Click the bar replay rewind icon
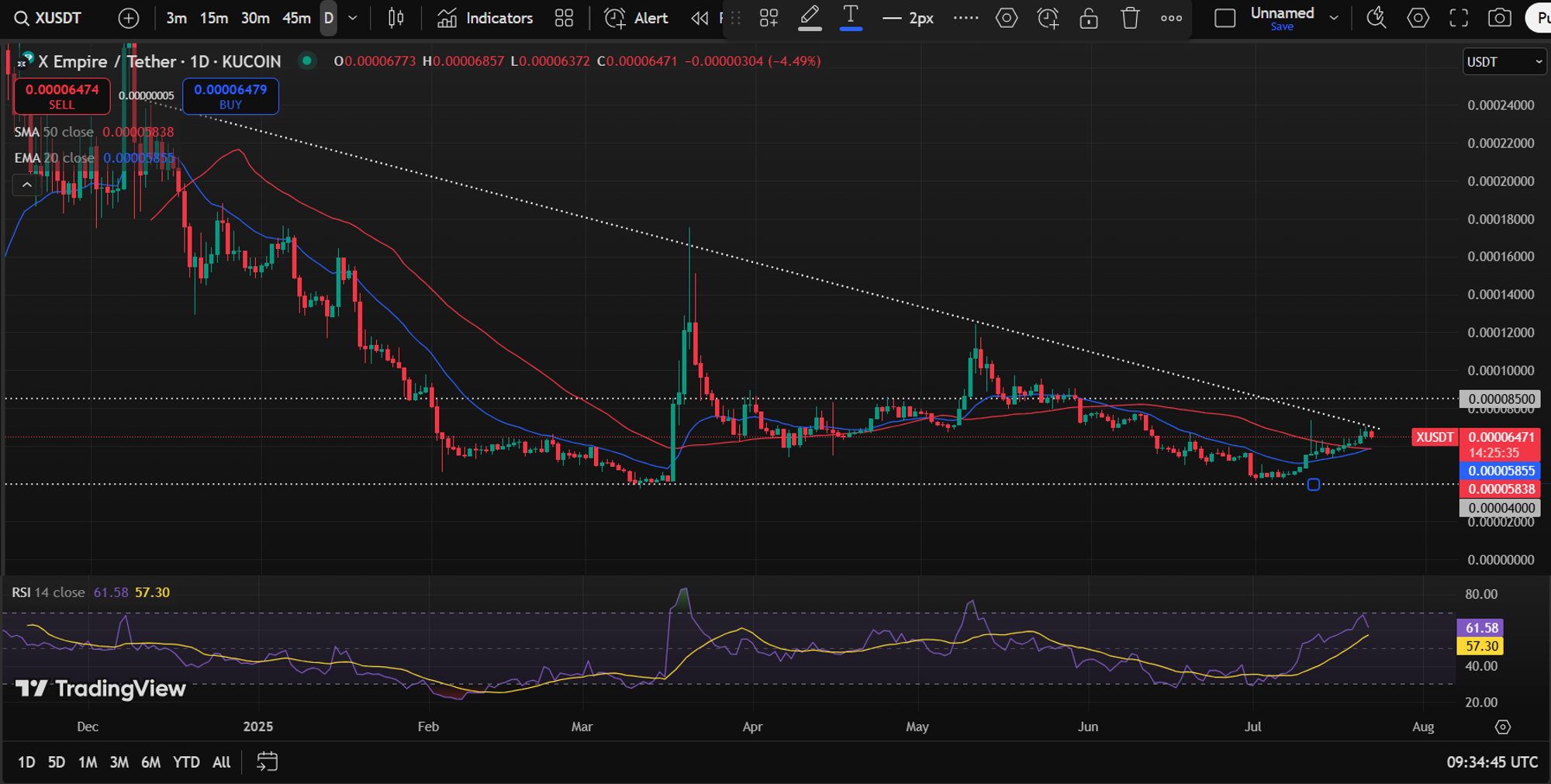Image resolution: width=1551 pixels, height=784 pixels. (700, 18)
